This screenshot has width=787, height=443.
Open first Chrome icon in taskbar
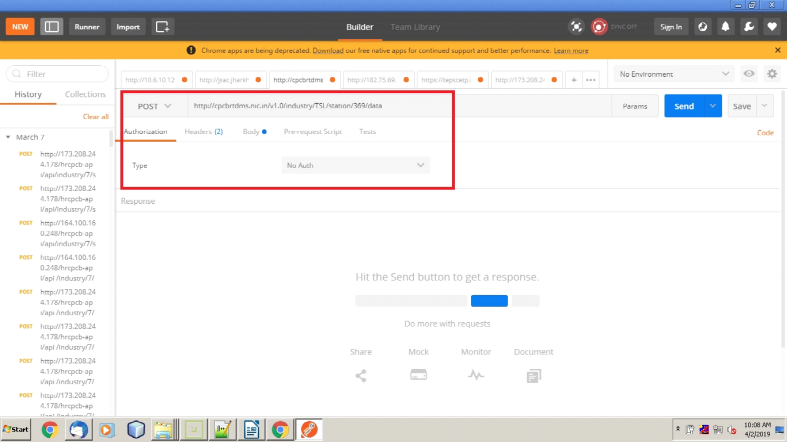click(50, 430)
